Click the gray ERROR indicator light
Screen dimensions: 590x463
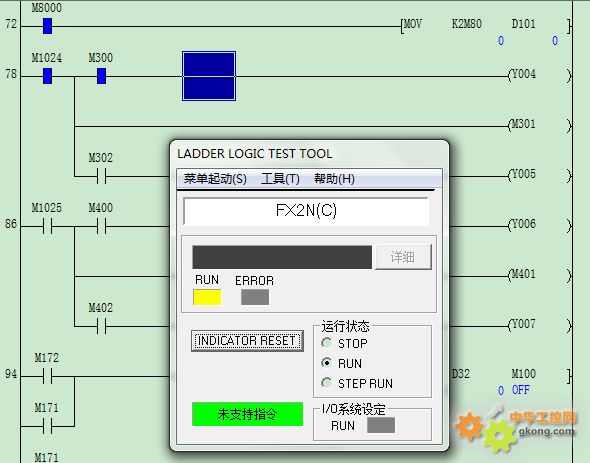[x=255, y=297]
